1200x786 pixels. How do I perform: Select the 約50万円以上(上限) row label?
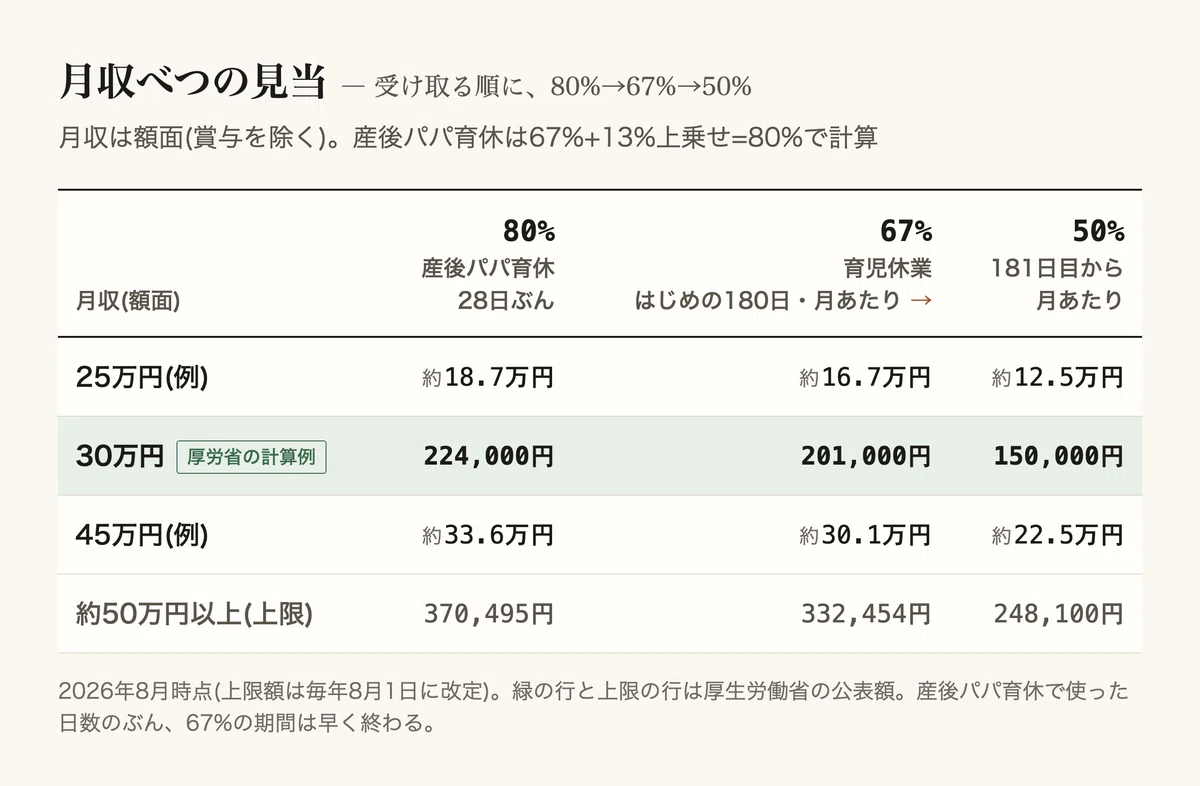[x=195, y=614]
